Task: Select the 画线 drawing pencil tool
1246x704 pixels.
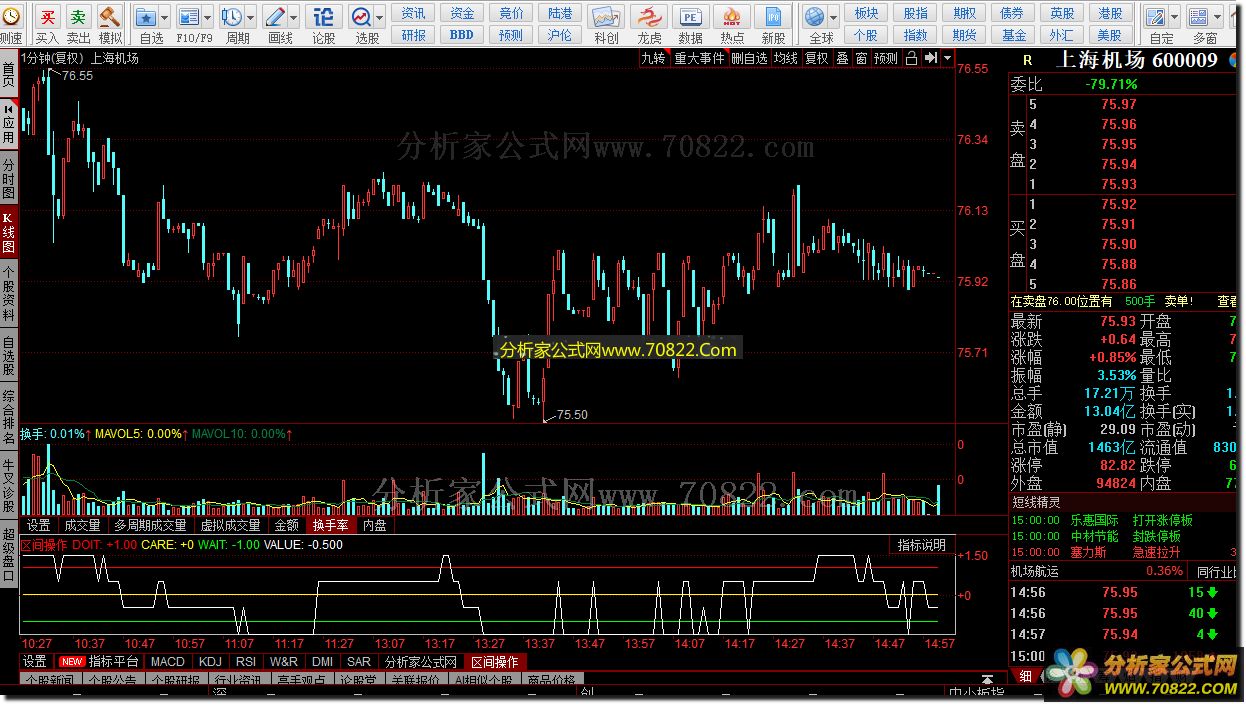Action: (x=275, y=17)
